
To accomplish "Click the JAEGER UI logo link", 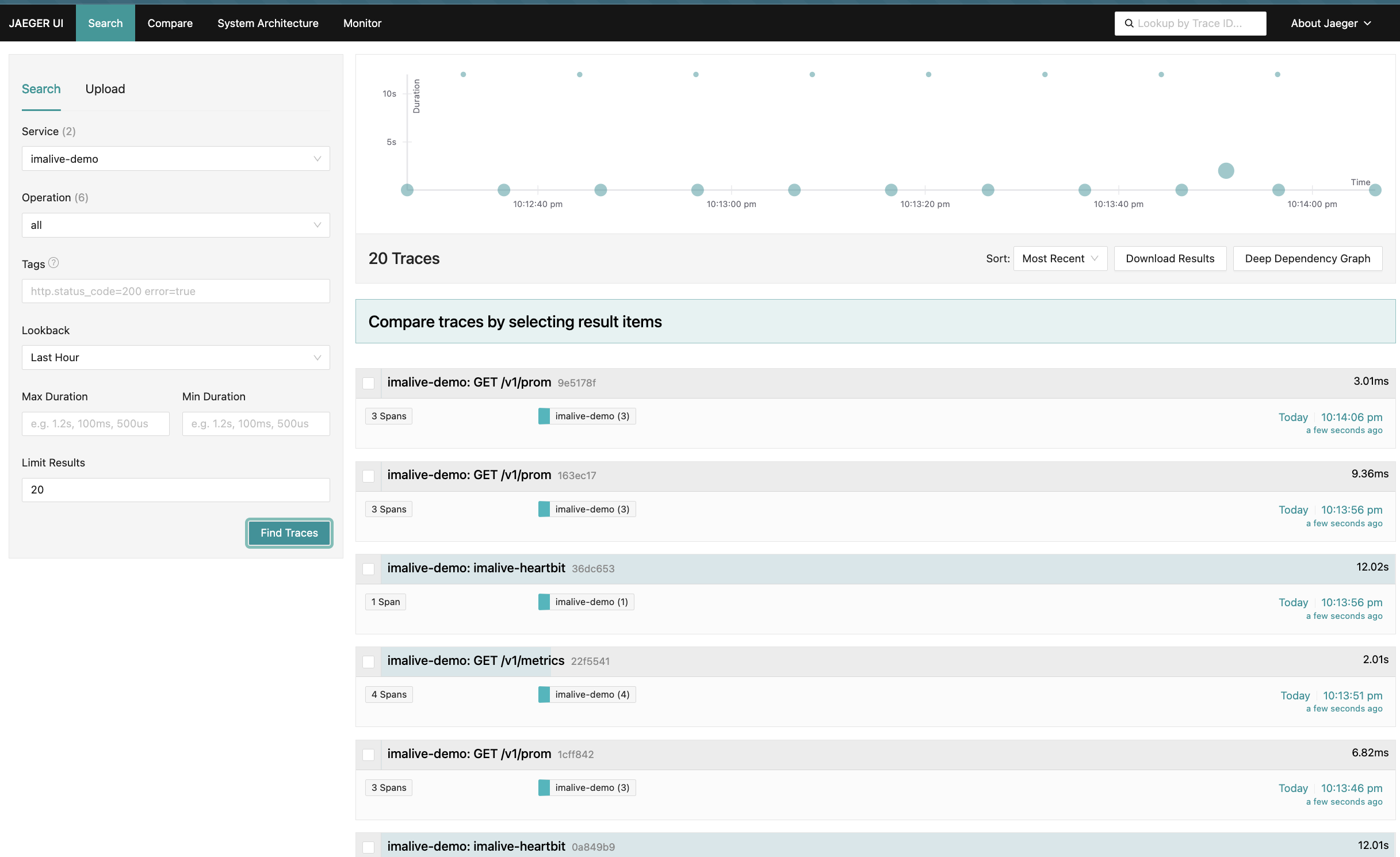I will point(36,24).
